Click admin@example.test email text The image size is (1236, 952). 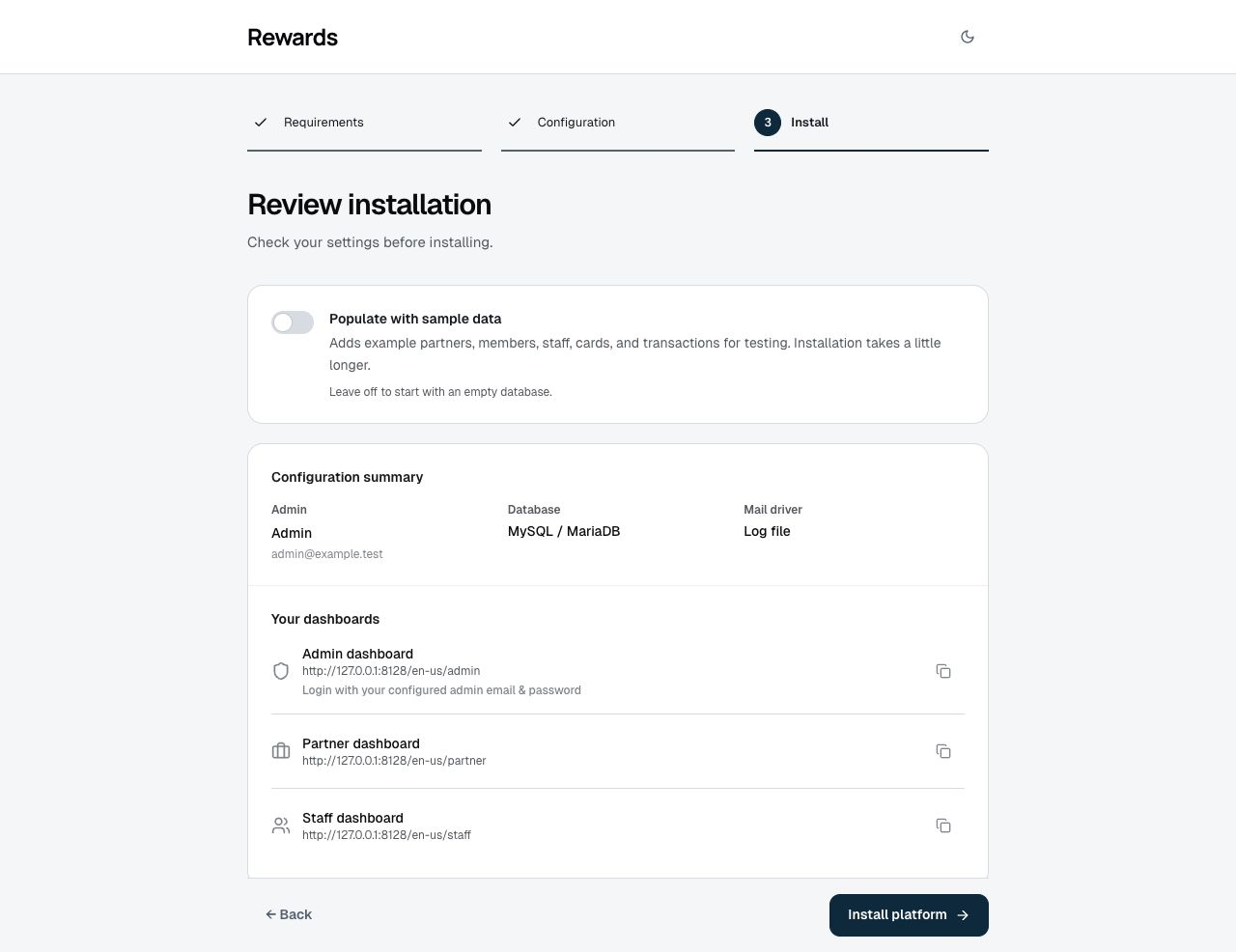327,554
